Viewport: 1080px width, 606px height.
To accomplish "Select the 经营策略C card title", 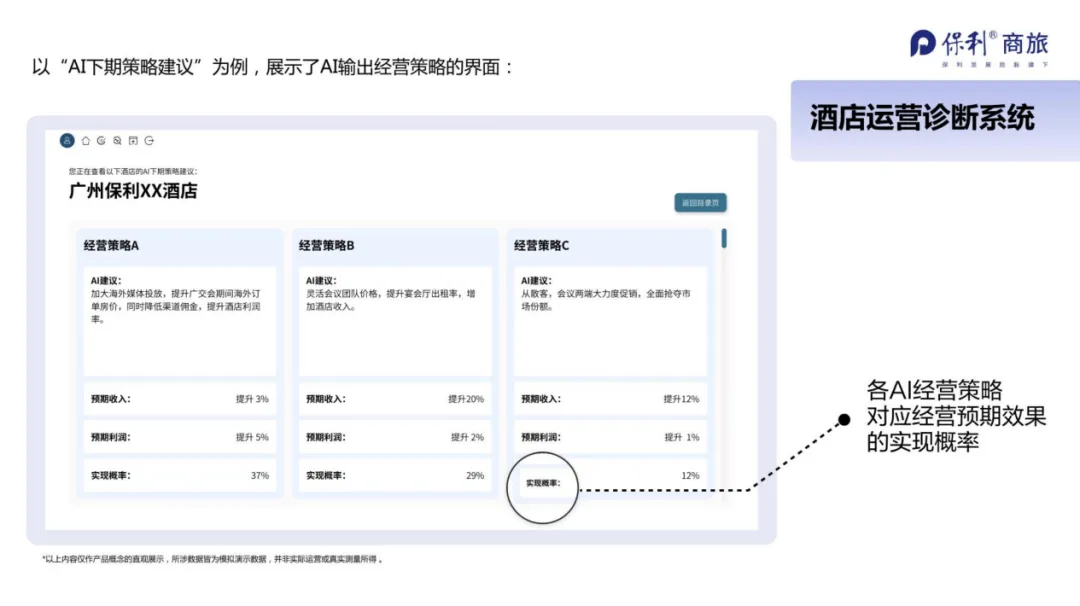I will [x=542, y=245].
